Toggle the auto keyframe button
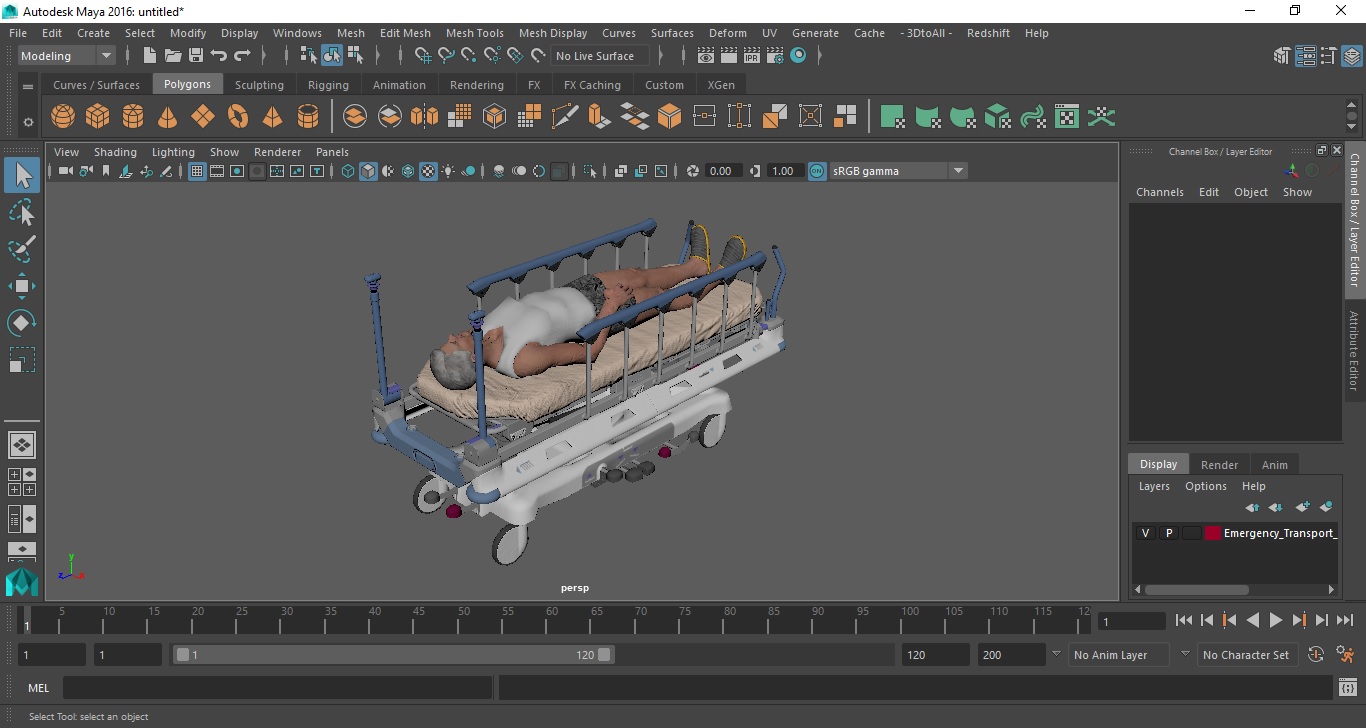Viewport: 1366px width, 728px height. (x=1316, y=655)
